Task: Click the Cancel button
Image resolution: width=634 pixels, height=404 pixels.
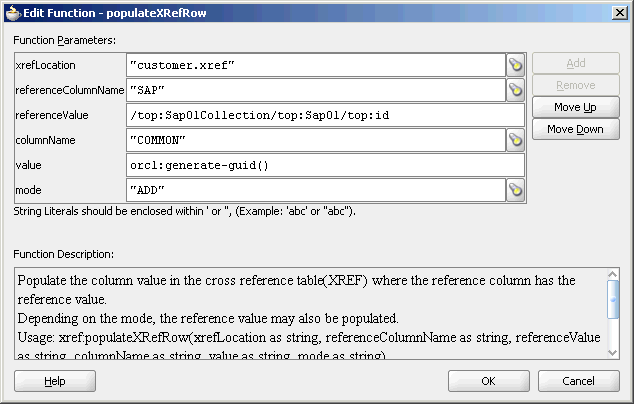Action: click(x=579, y=381)
